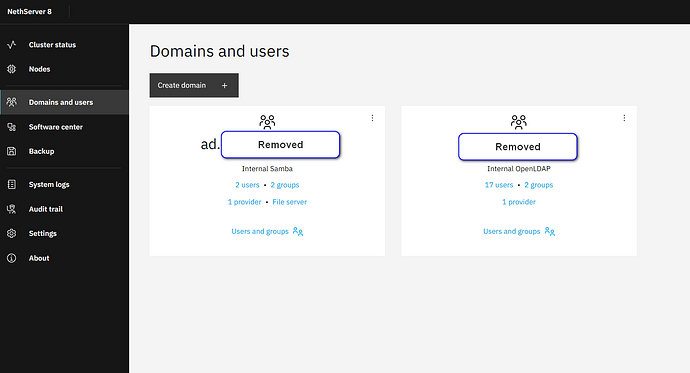
Task: Open Users and groups for Samba domain
Action: 267,231
